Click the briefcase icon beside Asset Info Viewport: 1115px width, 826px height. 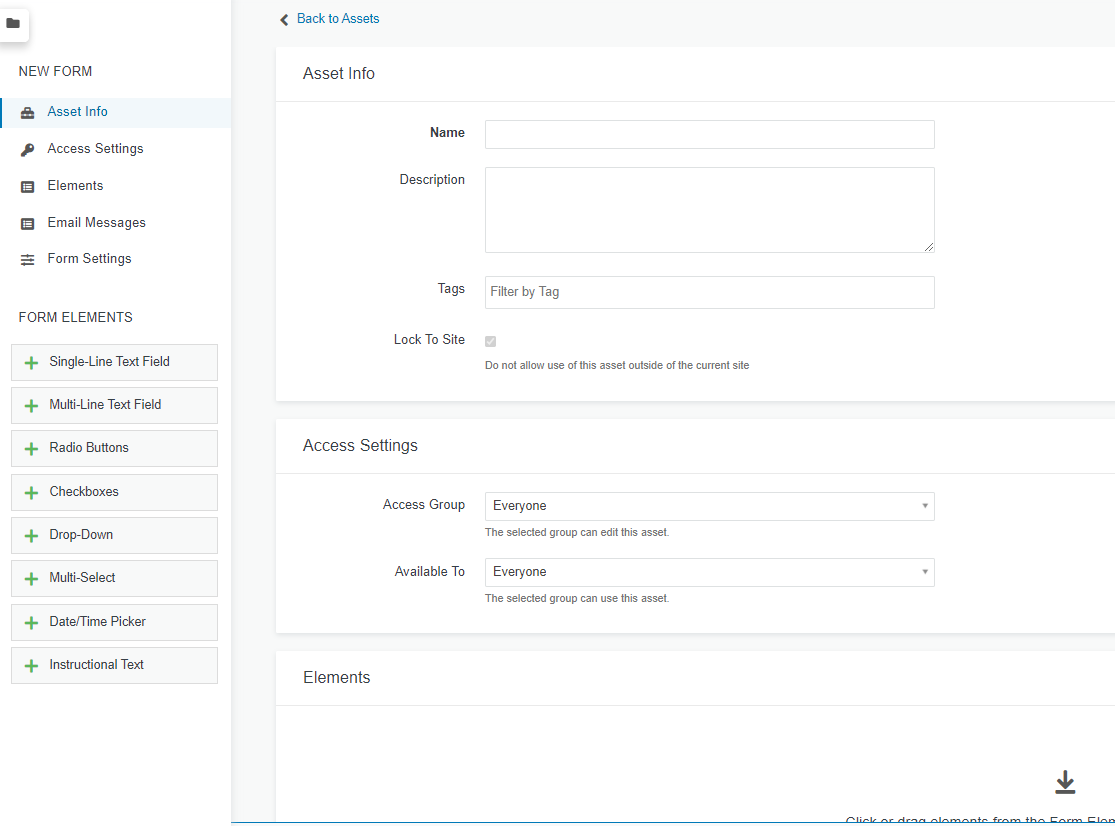pos(28,113)
